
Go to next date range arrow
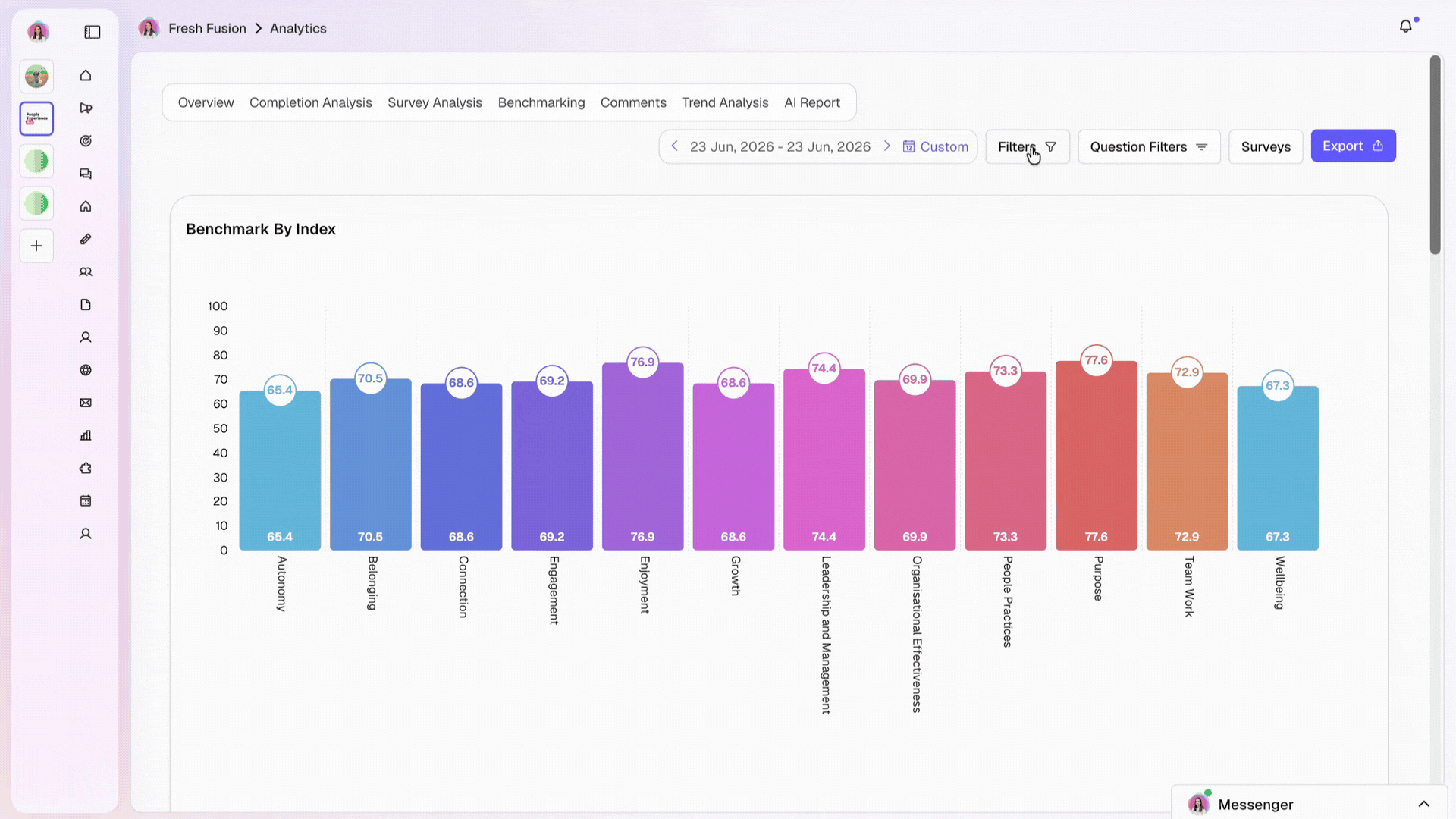(886, 146)
